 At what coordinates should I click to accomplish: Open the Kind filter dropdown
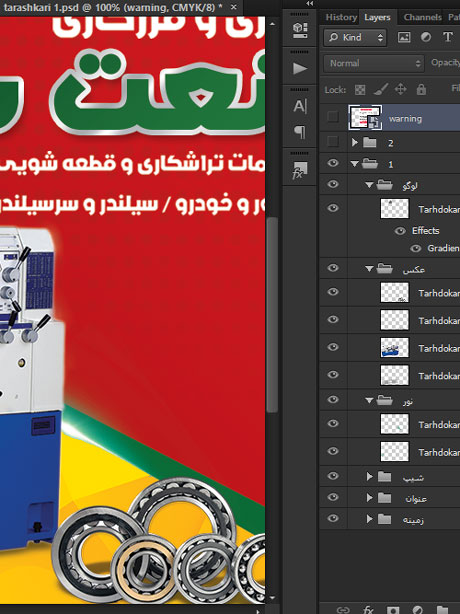(x=355, y=37)
